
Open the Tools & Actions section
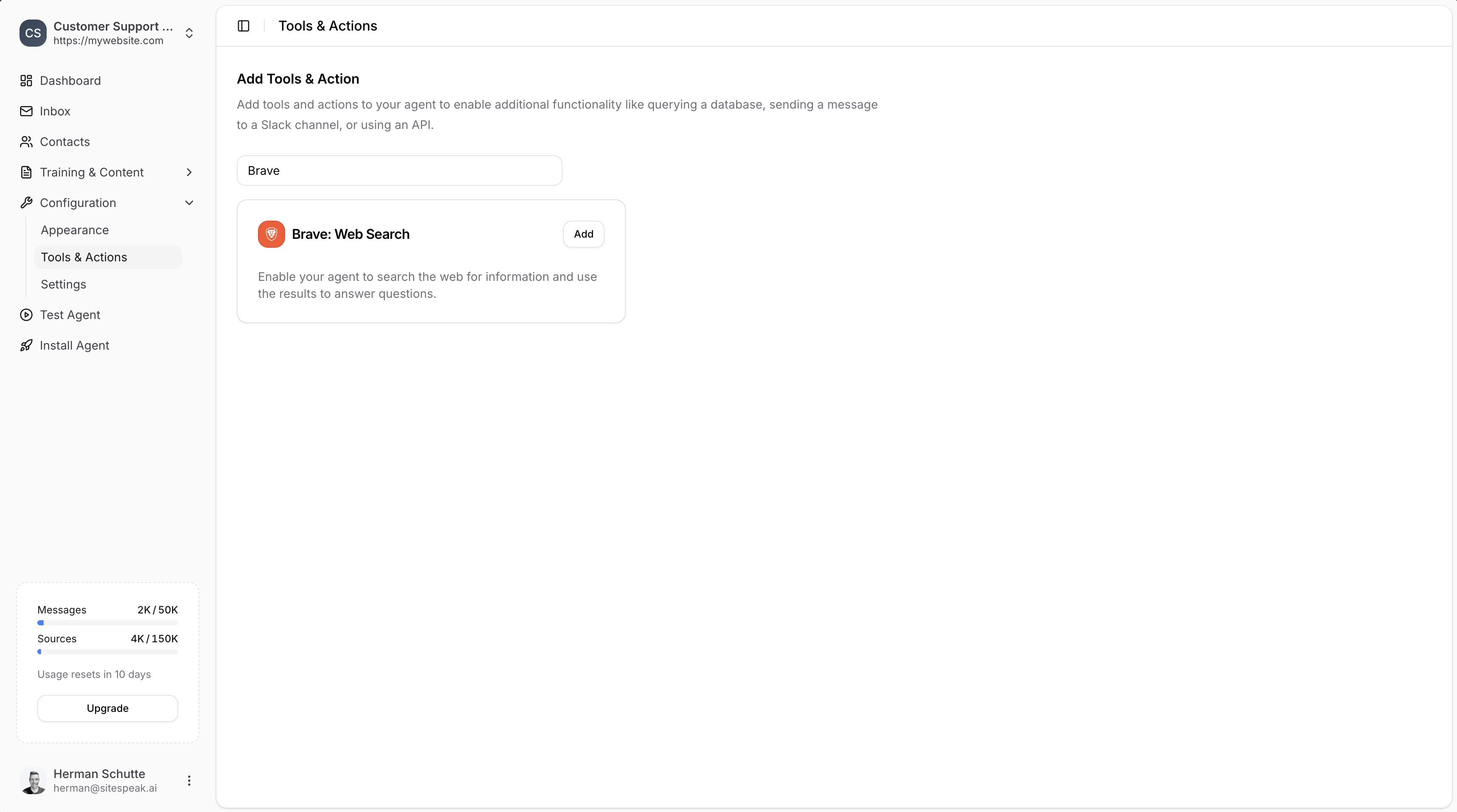click(84, 257)
